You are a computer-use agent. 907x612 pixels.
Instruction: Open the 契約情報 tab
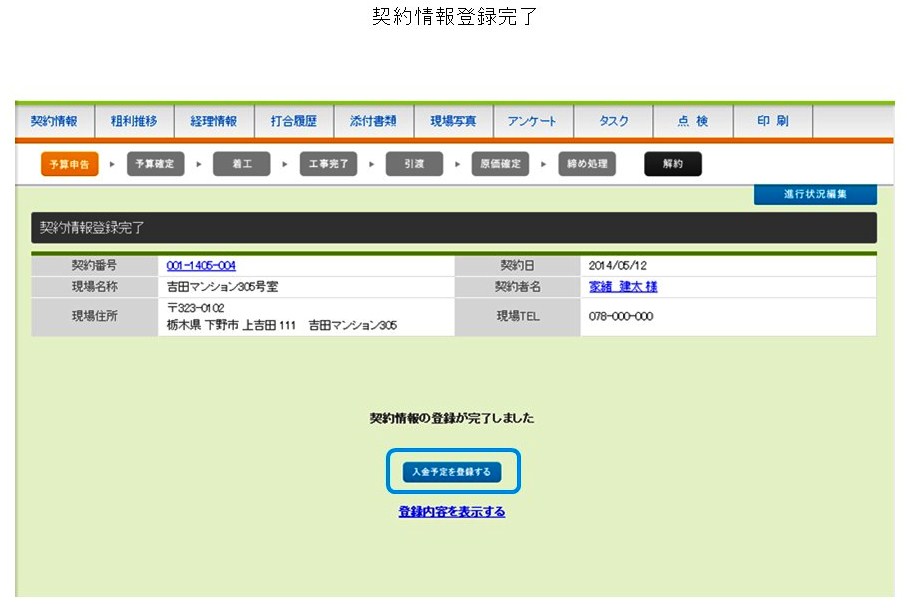[x=54, y=121]
